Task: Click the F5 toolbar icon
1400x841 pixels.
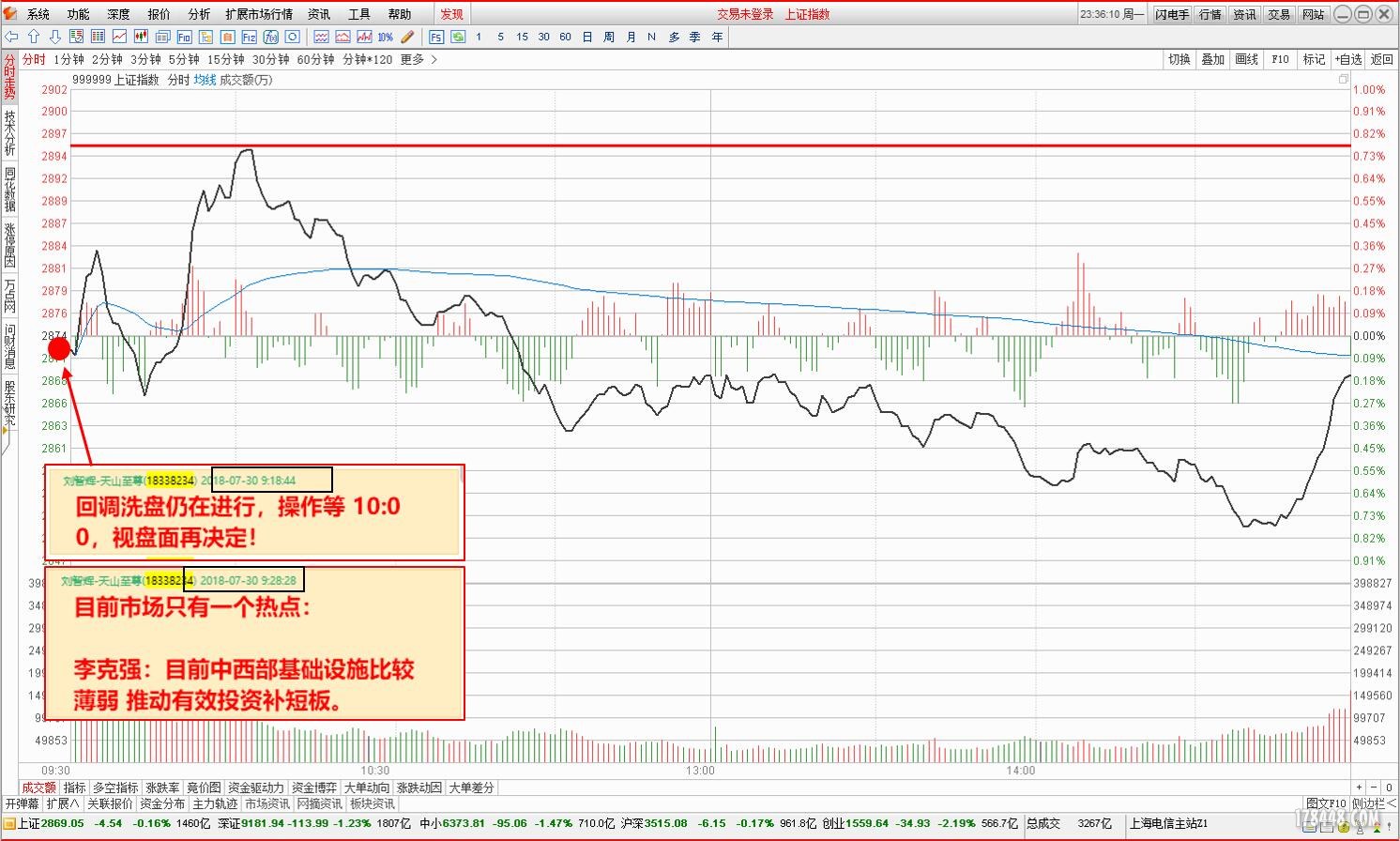Action: coord(436,37)
